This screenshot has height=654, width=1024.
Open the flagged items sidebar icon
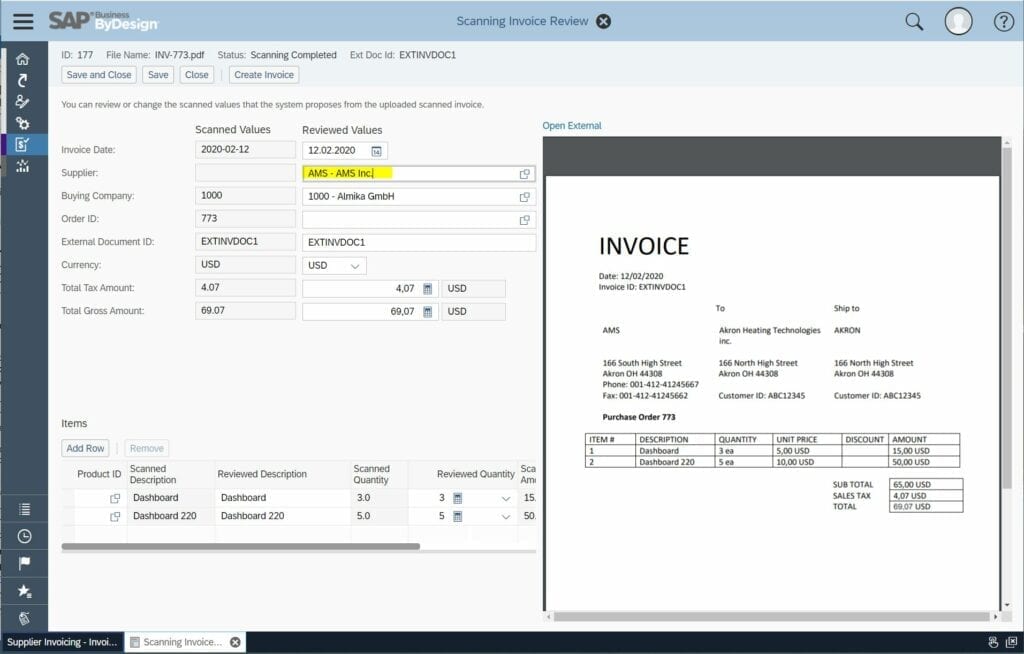click(x=24, y=563)
